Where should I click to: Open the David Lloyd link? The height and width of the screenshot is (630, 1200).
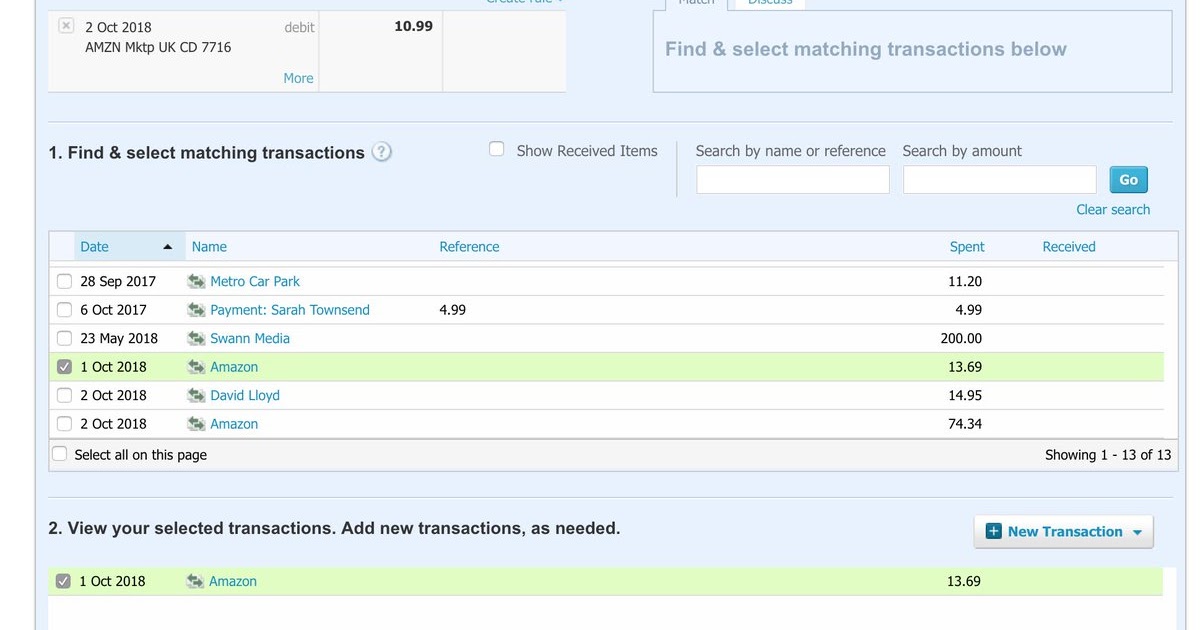[x=245, y=396]
